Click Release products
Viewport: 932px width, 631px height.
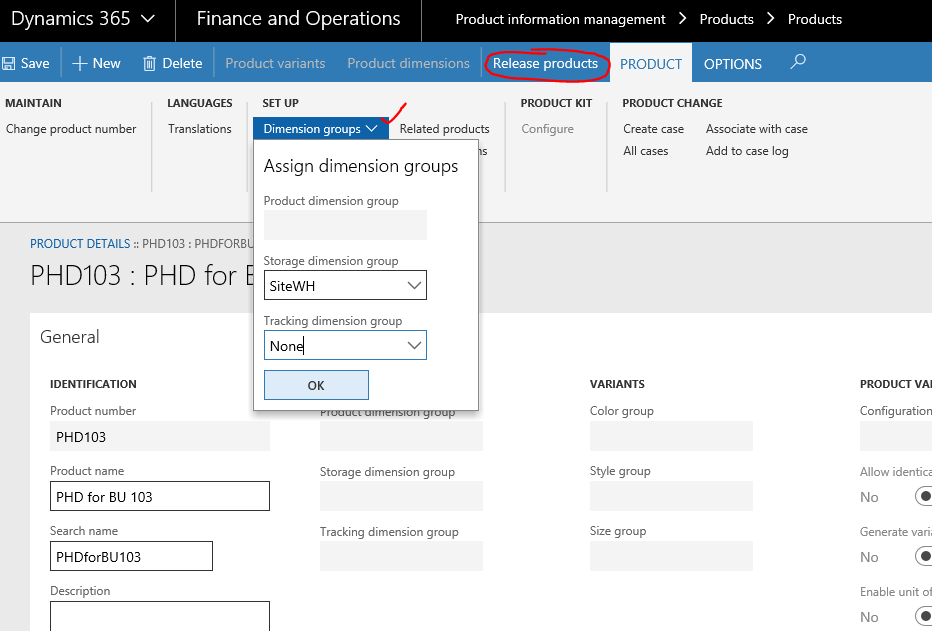click(x=545, y=63)
